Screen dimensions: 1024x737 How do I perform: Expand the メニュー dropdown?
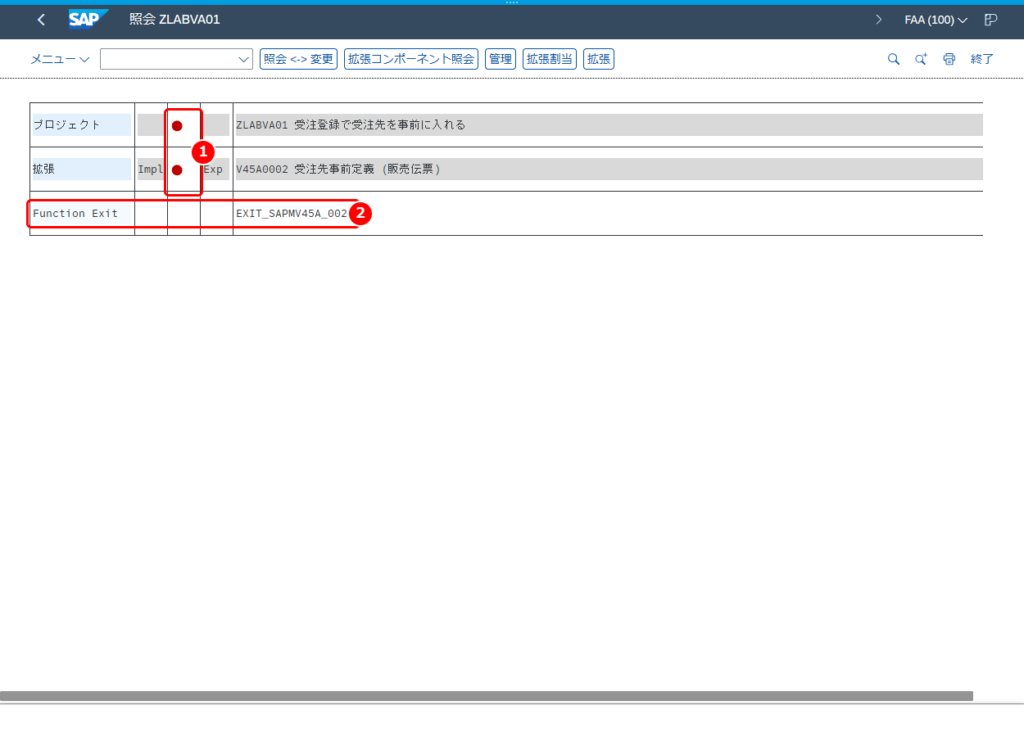point(59,59)
